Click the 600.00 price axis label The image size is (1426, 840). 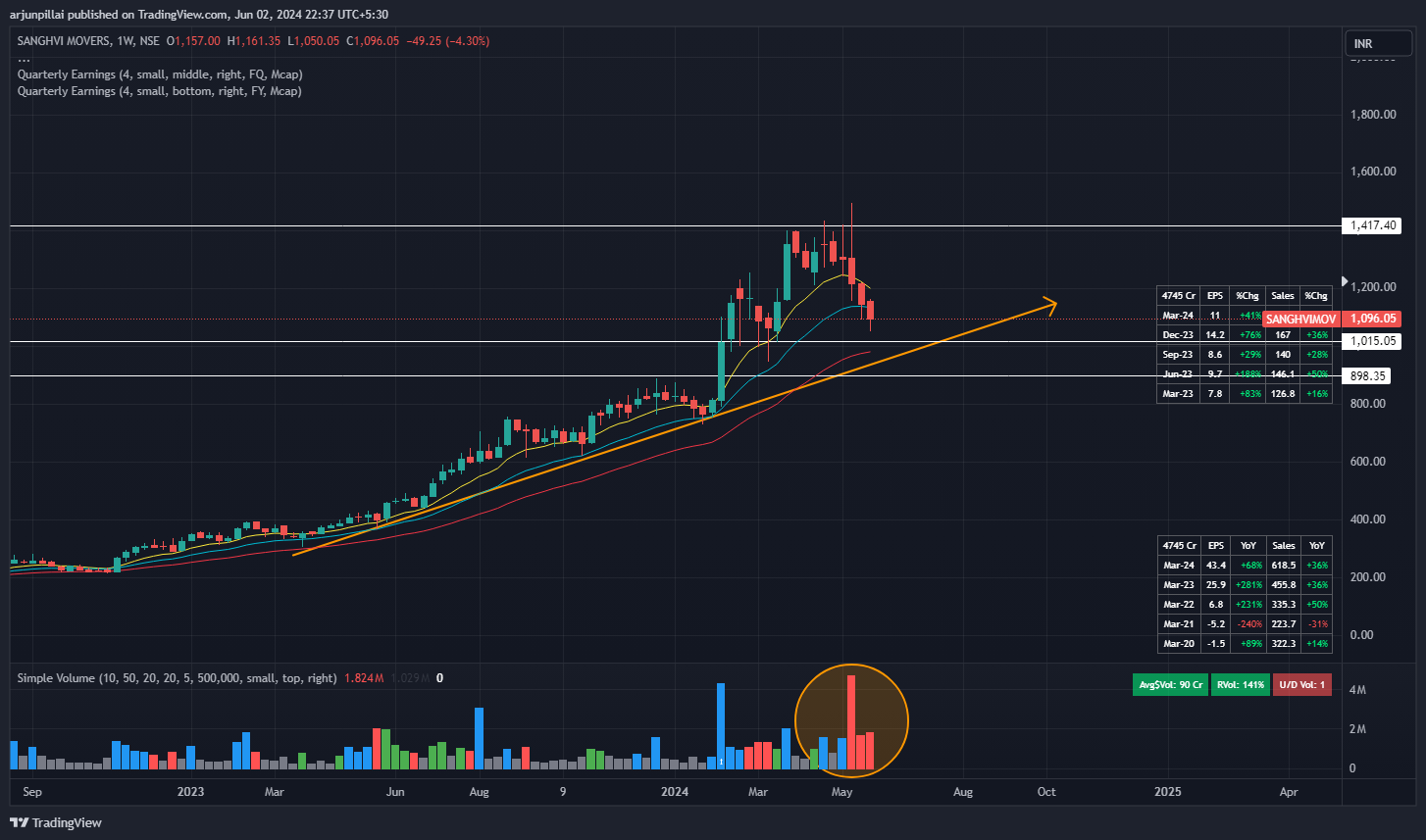1367,462
